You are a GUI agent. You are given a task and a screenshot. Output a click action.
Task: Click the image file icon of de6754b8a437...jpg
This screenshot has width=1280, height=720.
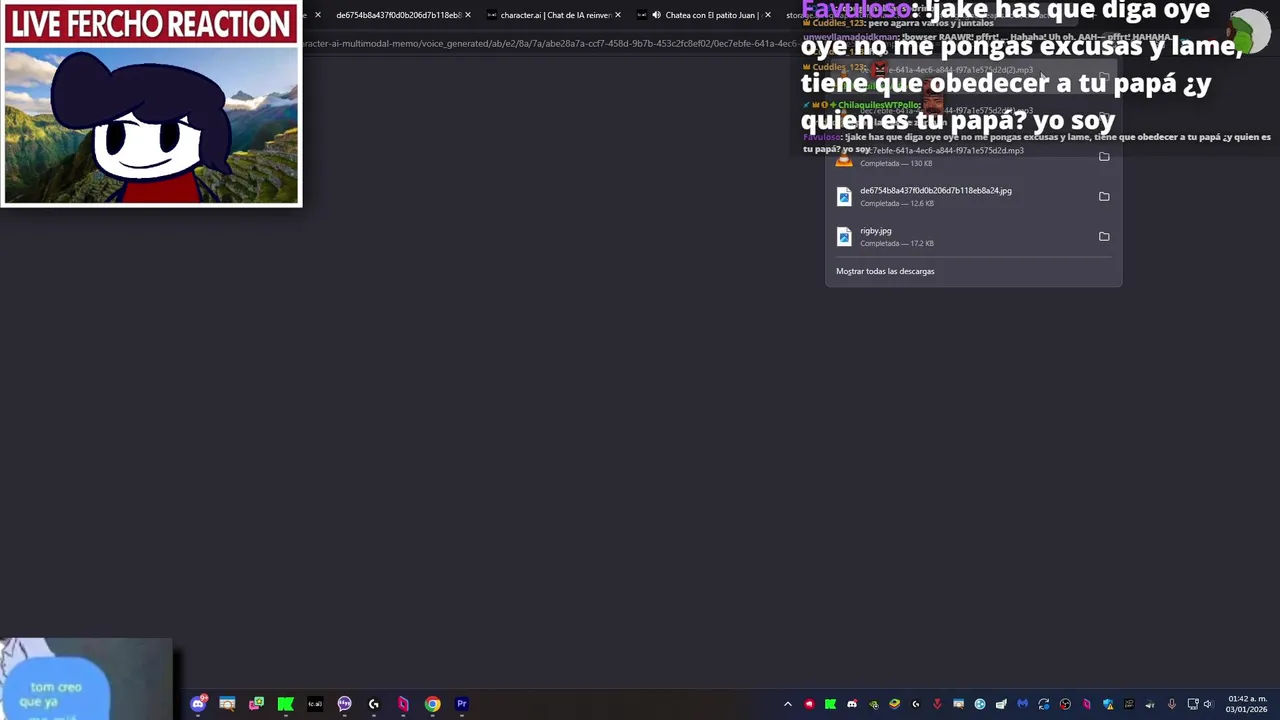tap(844, 197)
